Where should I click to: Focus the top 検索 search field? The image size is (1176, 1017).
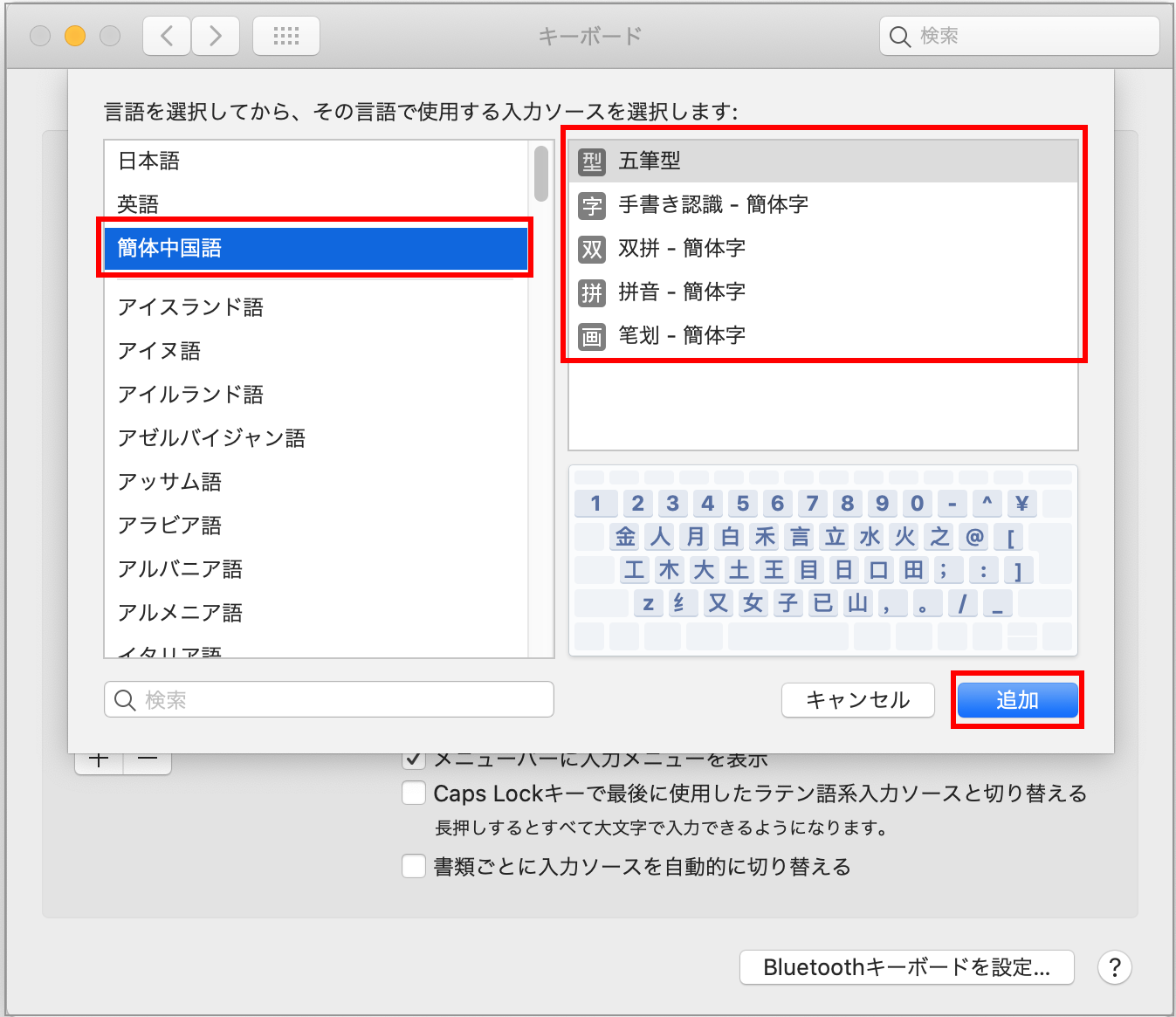(1020, 37)
